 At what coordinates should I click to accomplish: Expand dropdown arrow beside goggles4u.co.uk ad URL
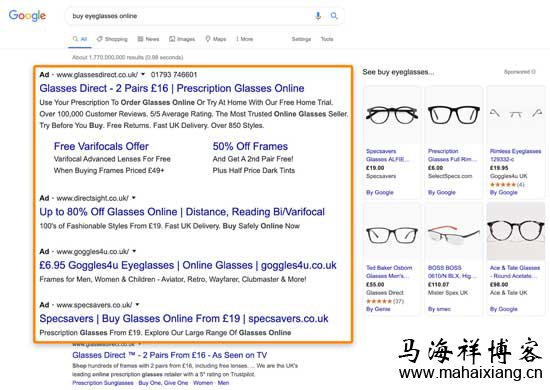(134, 251)
